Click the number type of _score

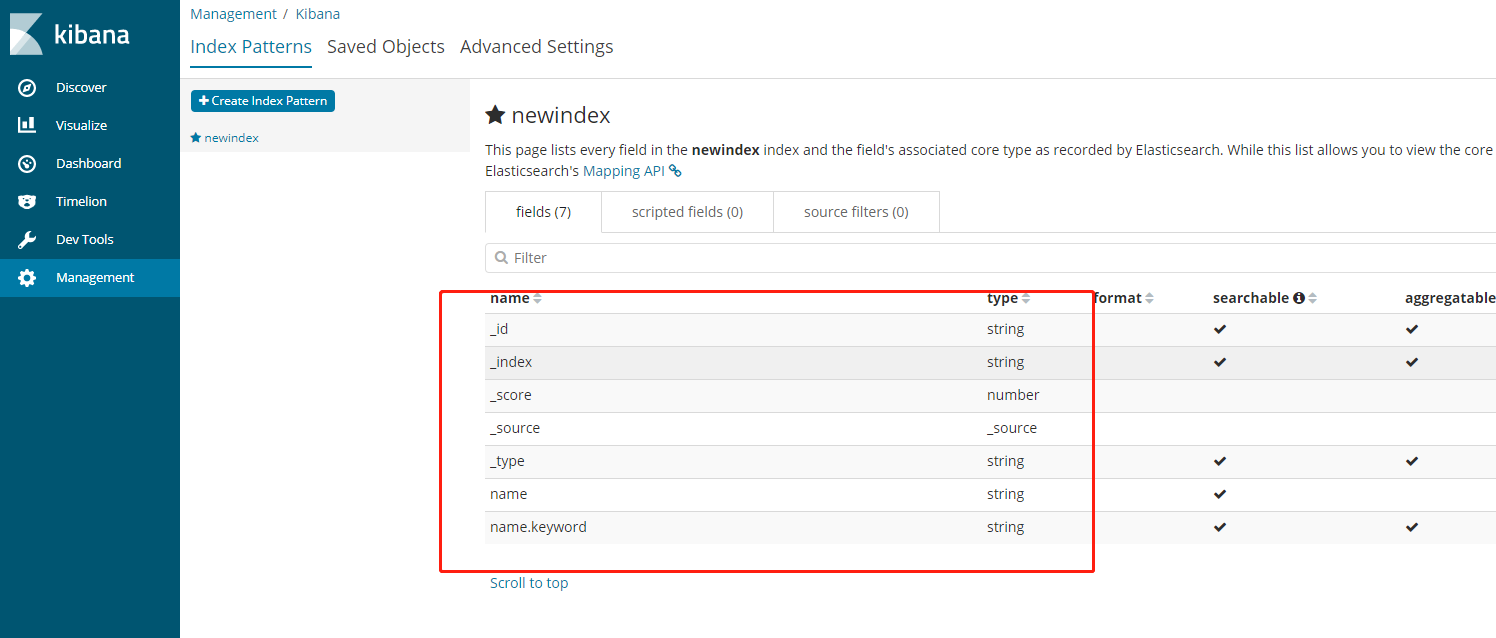pos(1013,395)
